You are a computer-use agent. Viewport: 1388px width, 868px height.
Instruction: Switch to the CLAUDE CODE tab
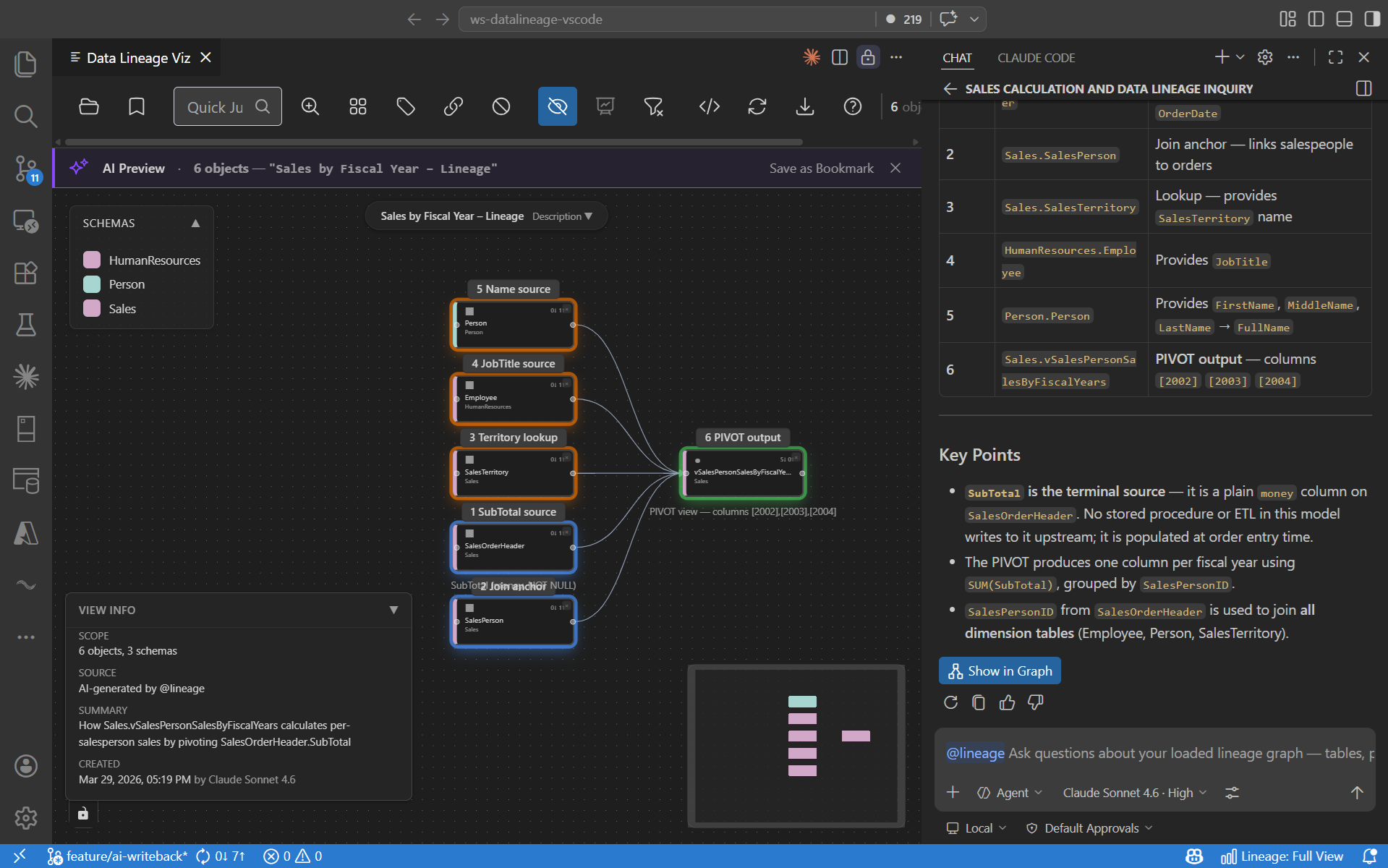(1036, 58)
